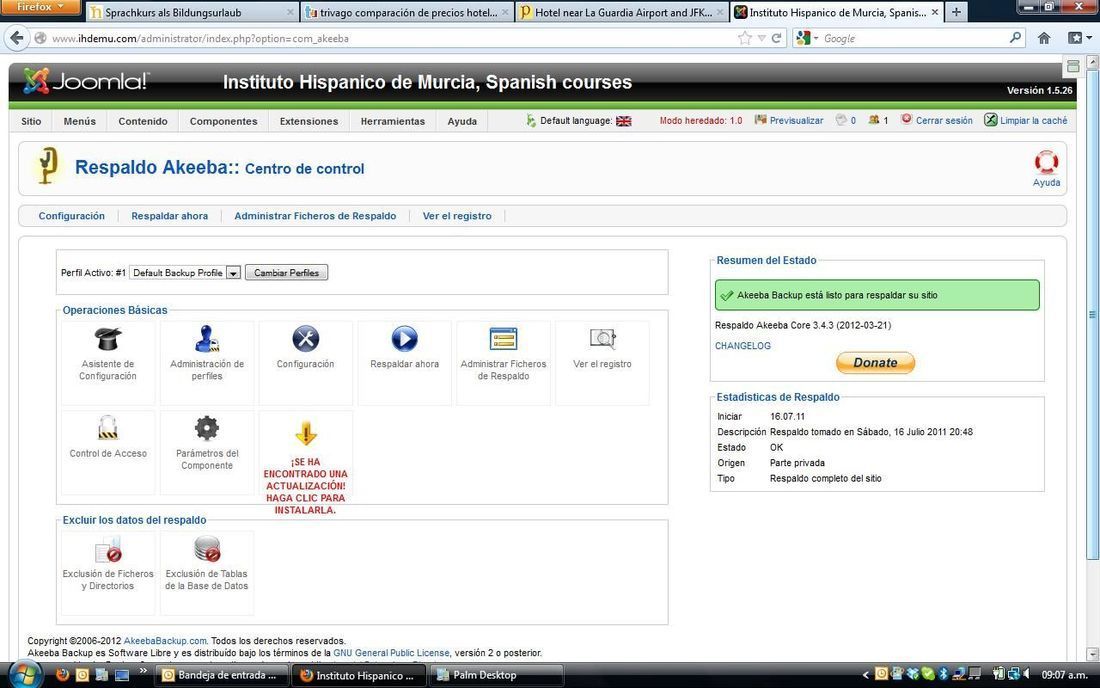Open URL history dropdown arrow in address bar
Screen dimensions: 1100x688
pos(761,39)
